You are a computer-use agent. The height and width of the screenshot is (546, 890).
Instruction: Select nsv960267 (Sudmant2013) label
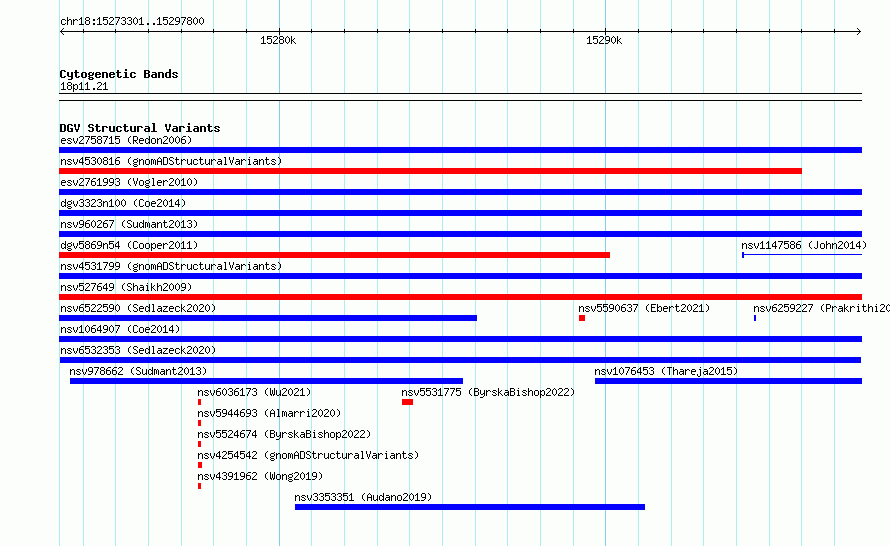[129, 224]
